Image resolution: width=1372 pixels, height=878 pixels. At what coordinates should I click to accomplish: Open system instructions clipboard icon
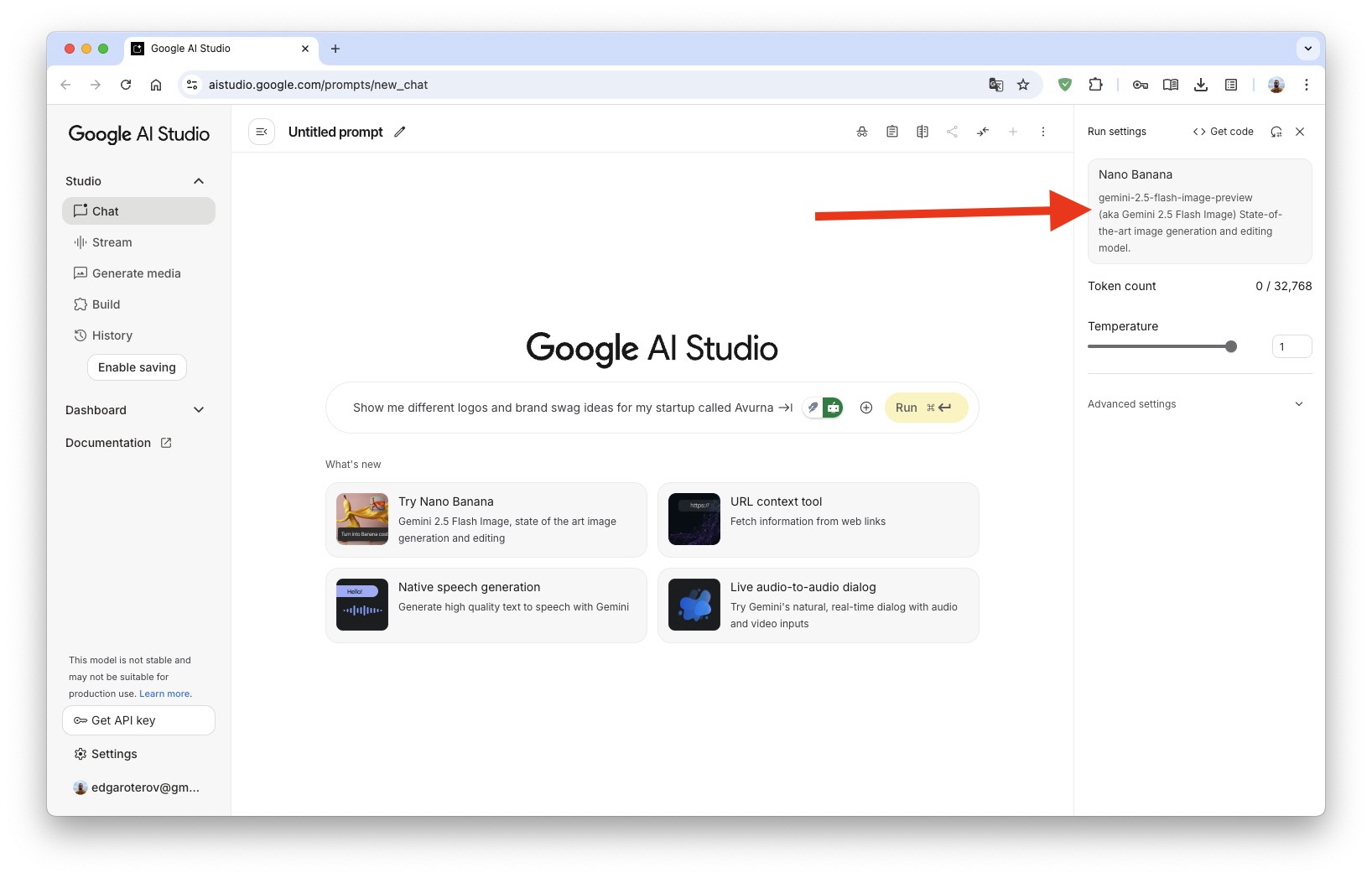[x=892, y=132]
